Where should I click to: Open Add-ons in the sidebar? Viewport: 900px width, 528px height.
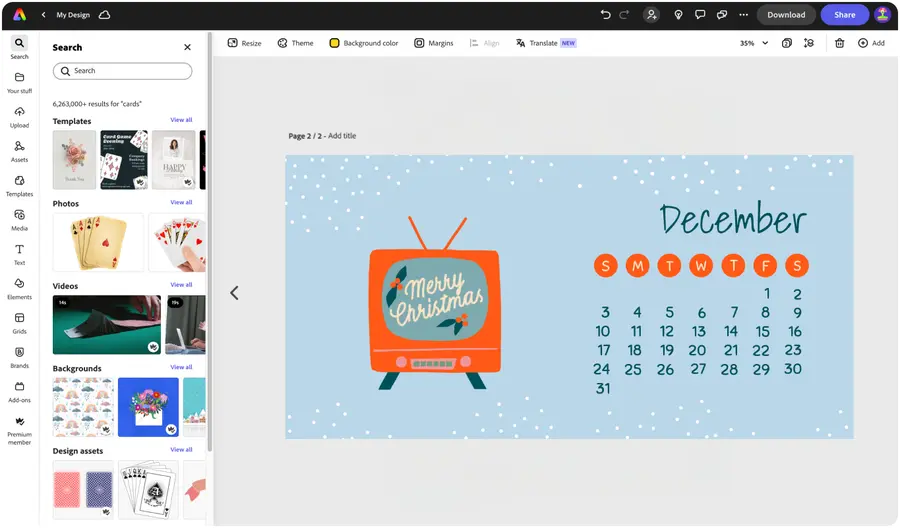[20, 392]
